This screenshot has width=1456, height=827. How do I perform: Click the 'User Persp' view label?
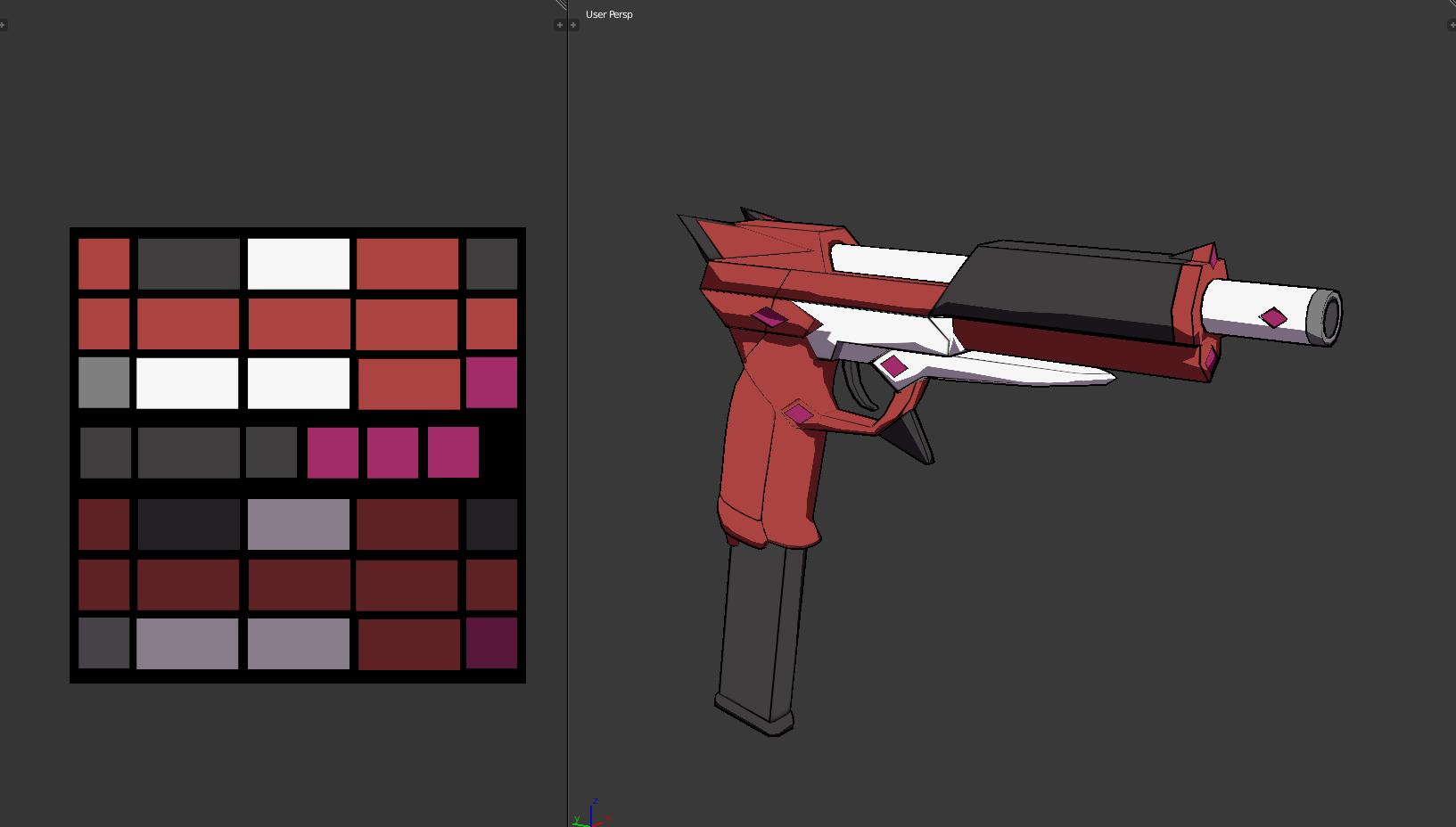pos(609,14)
